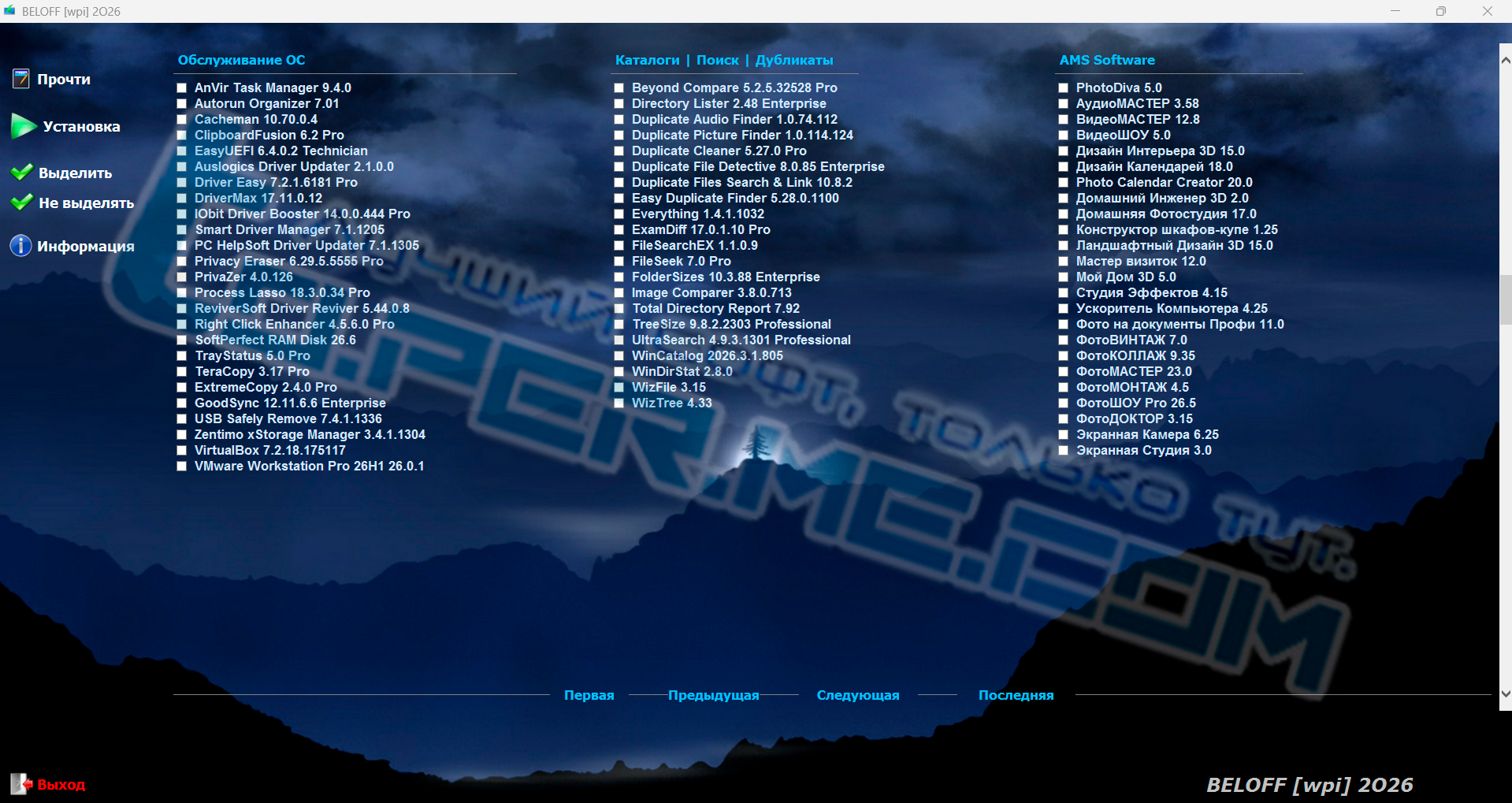Select the Duplicate Cleaner 5.27.0 Pro entry
This screenshot has width=1512, height=803.
tap(719, 151)
